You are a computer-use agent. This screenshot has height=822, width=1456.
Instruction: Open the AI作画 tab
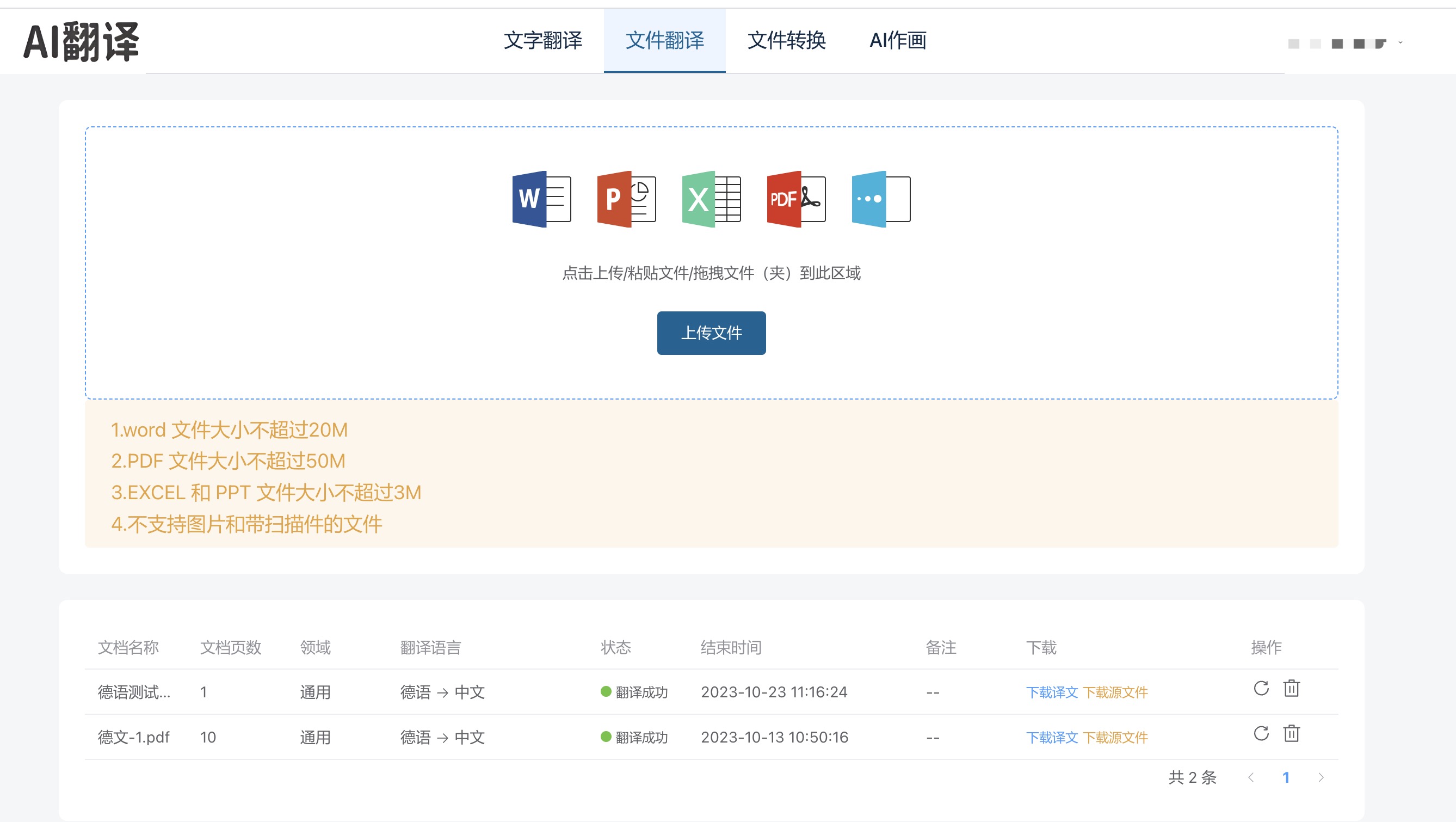coord(898,41)
